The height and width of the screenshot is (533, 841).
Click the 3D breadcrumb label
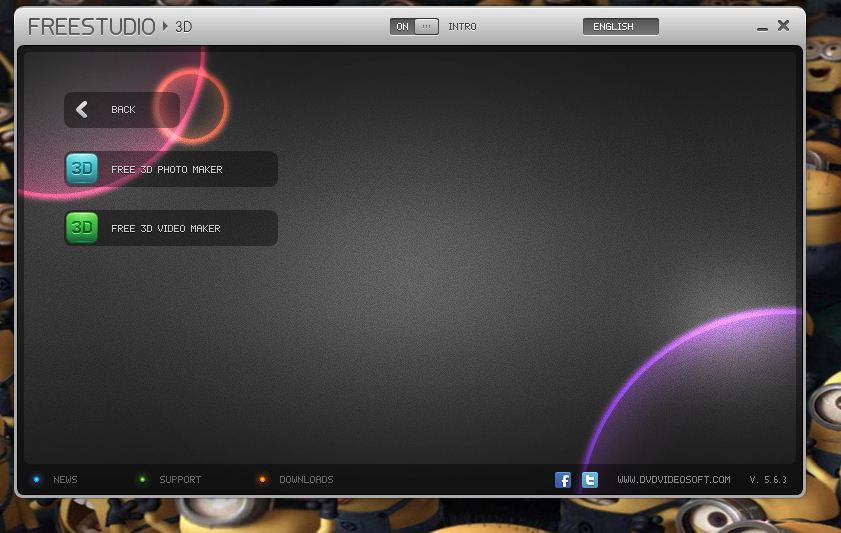(x=183, y=27)
